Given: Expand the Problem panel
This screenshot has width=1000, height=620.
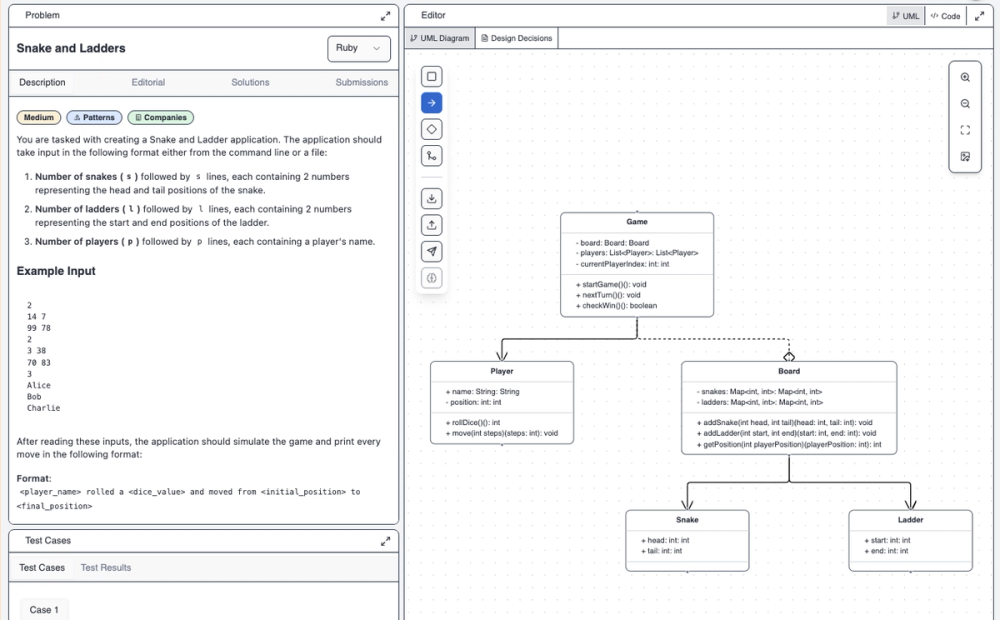Looking at the screenshot, I should (385, 16).
